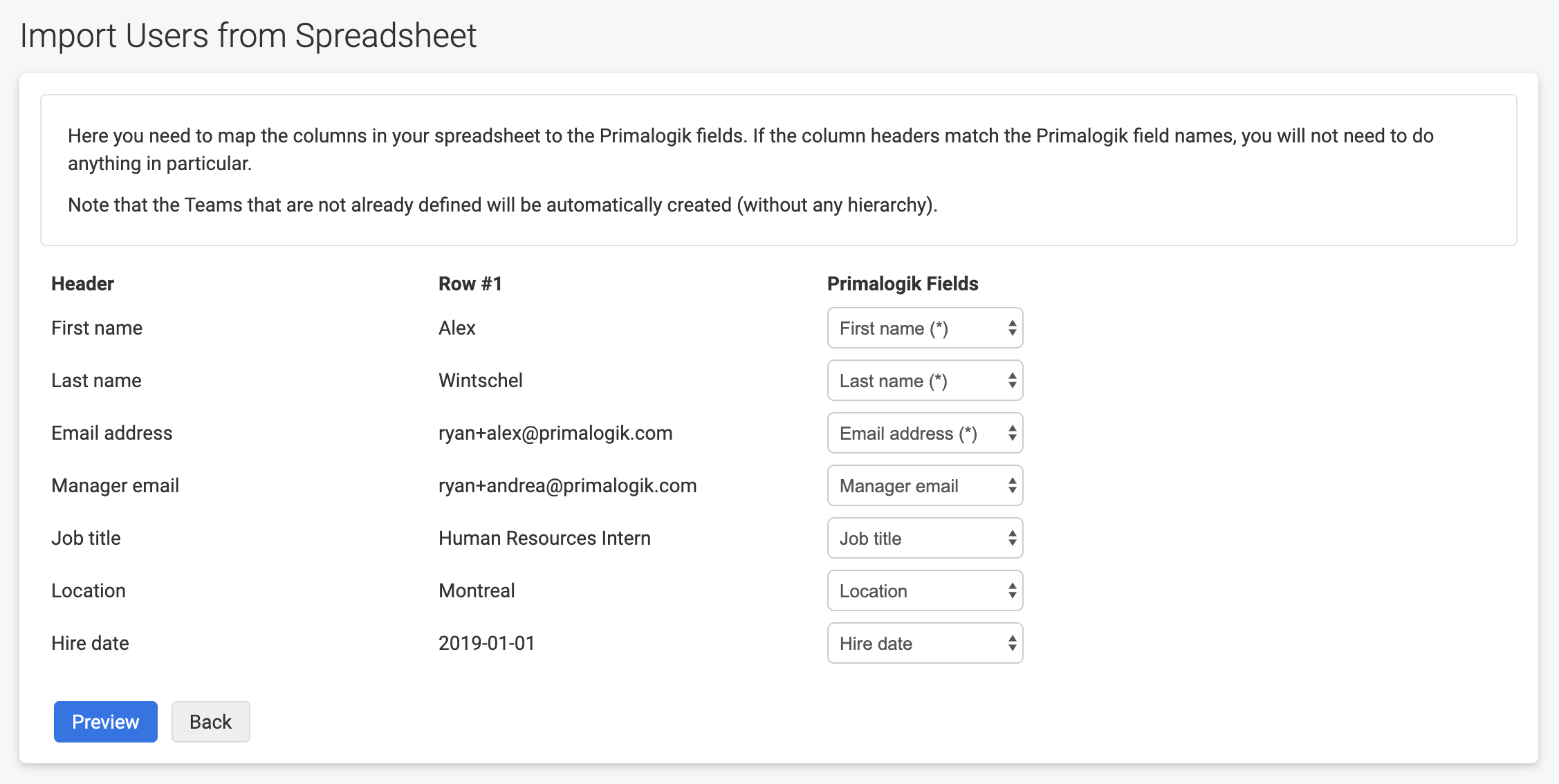Click the Row #1 column heading
The height and width of the screenshot is (784, 1559).
470,284
